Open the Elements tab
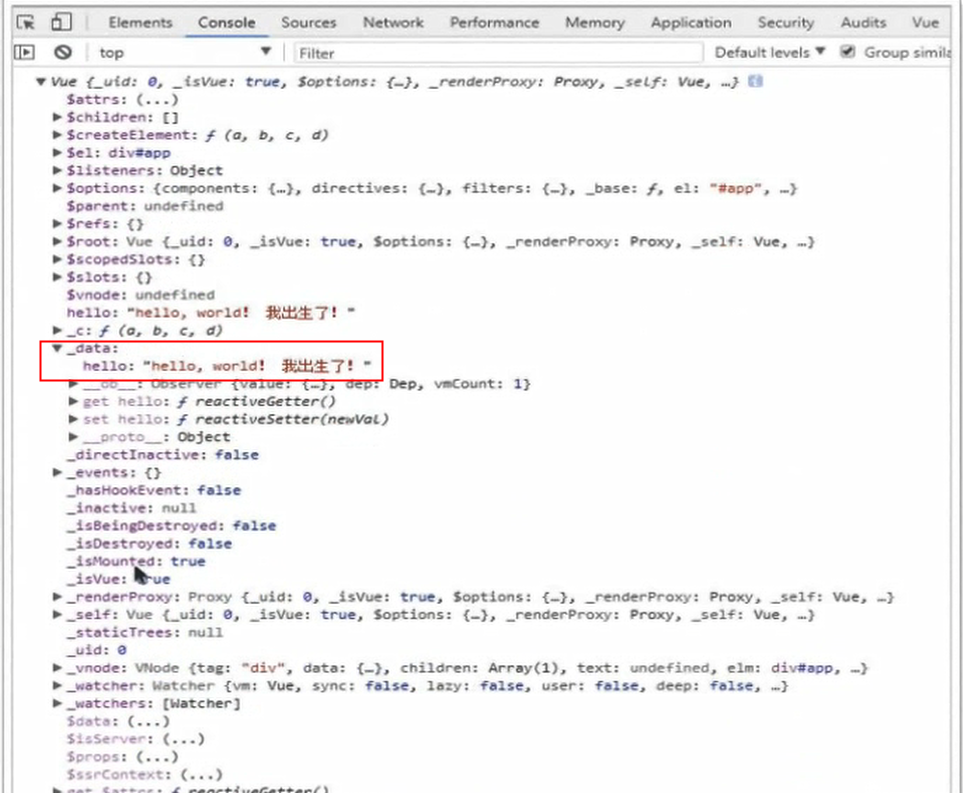The height and width of the screenshot is (793, 963). (x=140, y=23)
